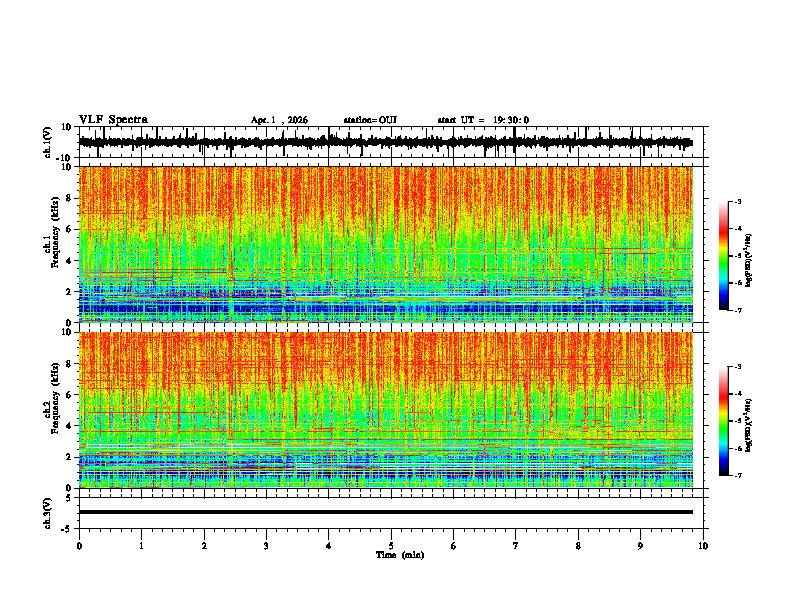Image resolution: width=792 pixels, height=612 pixels.
Task: Click the time axis tick label "7"
Action: (516, 546)
